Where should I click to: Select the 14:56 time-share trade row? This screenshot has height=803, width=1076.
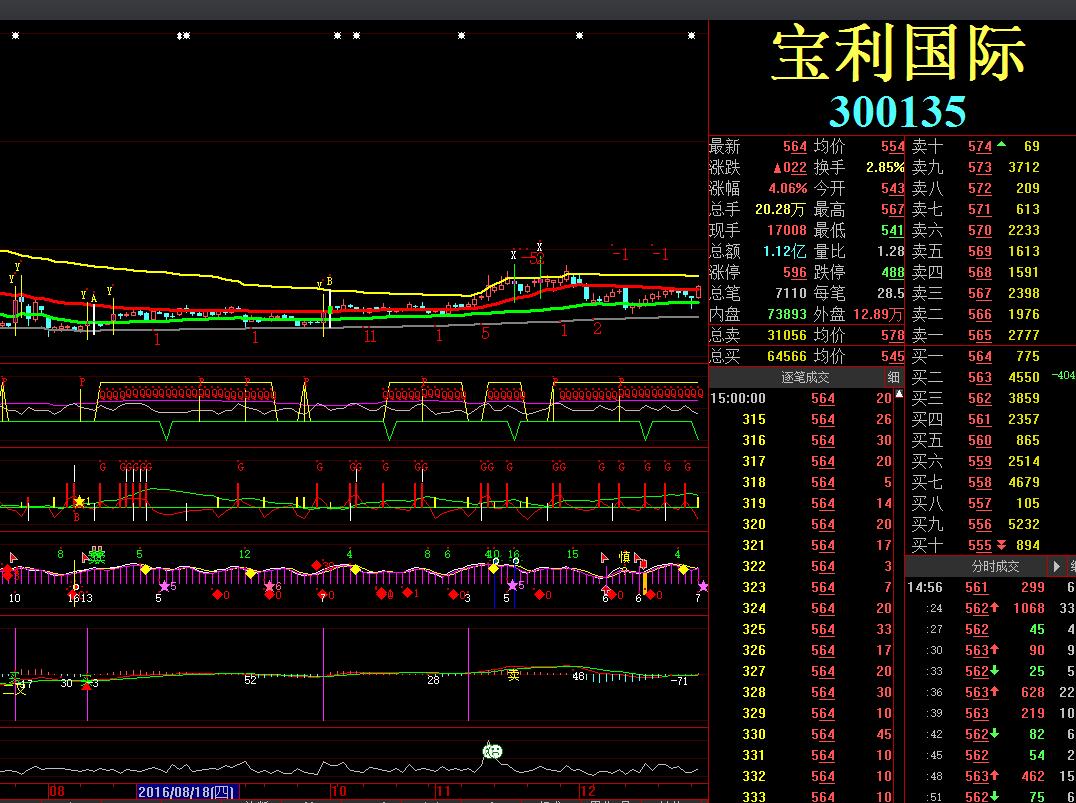pos(991,587)
